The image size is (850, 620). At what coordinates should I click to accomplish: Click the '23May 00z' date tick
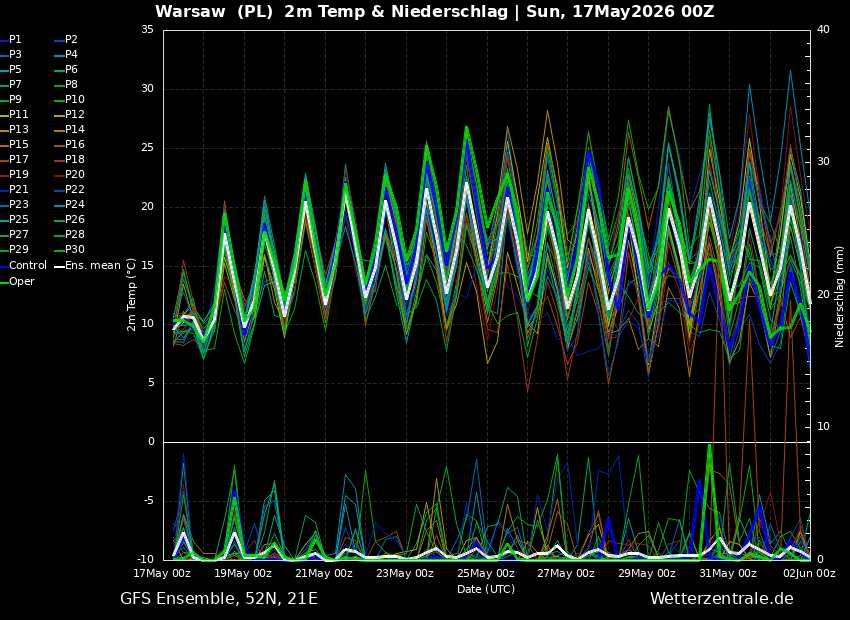coord(405,573)
